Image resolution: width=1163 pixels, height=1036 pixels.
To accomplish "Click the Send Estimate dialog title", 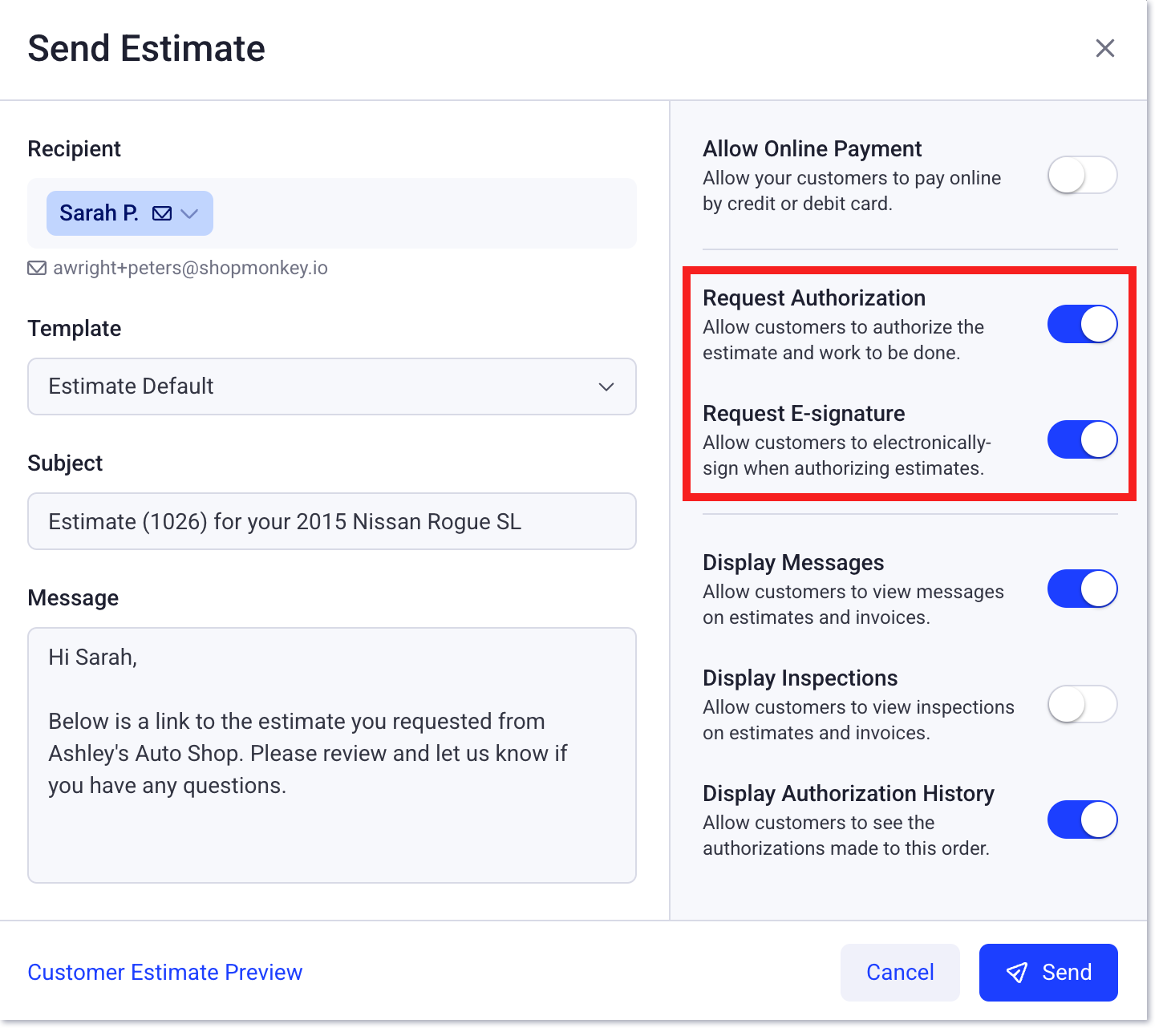I will (x=147, y=48).
